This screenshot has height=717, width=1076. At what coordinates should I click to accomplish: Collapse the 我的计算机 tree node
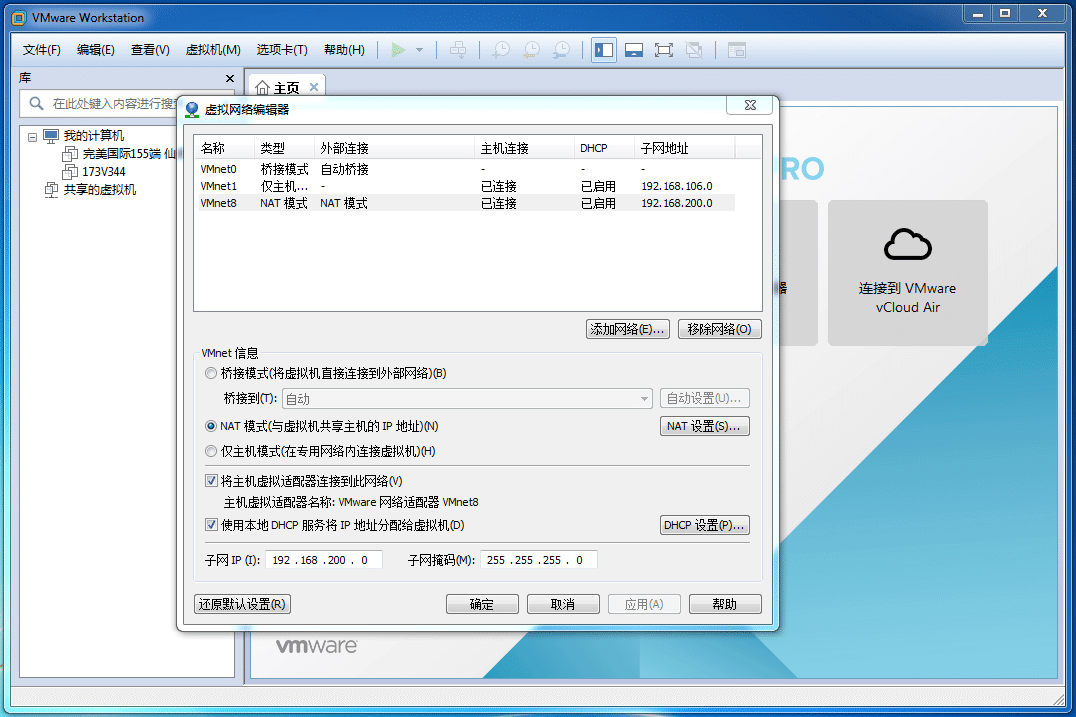click(x=32, y=136)
